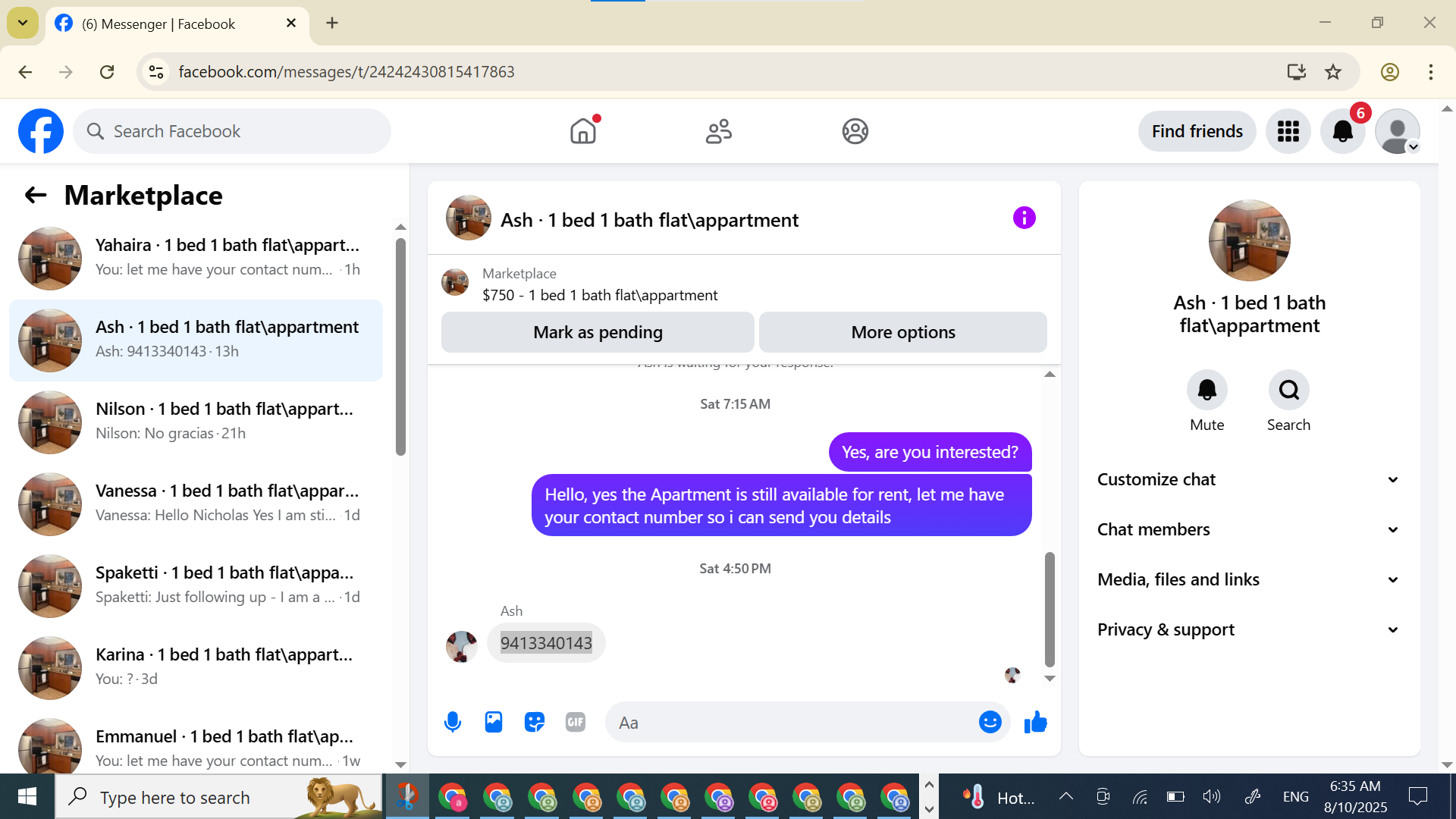Expand Chat members section
1456x819 pixels.
[1248, 529]
